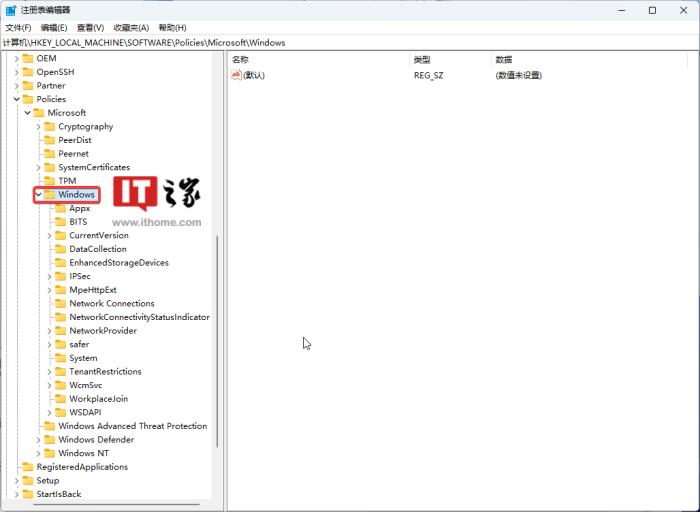Select the Network Connections key
The image size is (700, 512).
pyautogui.click(x=111, y=304)
